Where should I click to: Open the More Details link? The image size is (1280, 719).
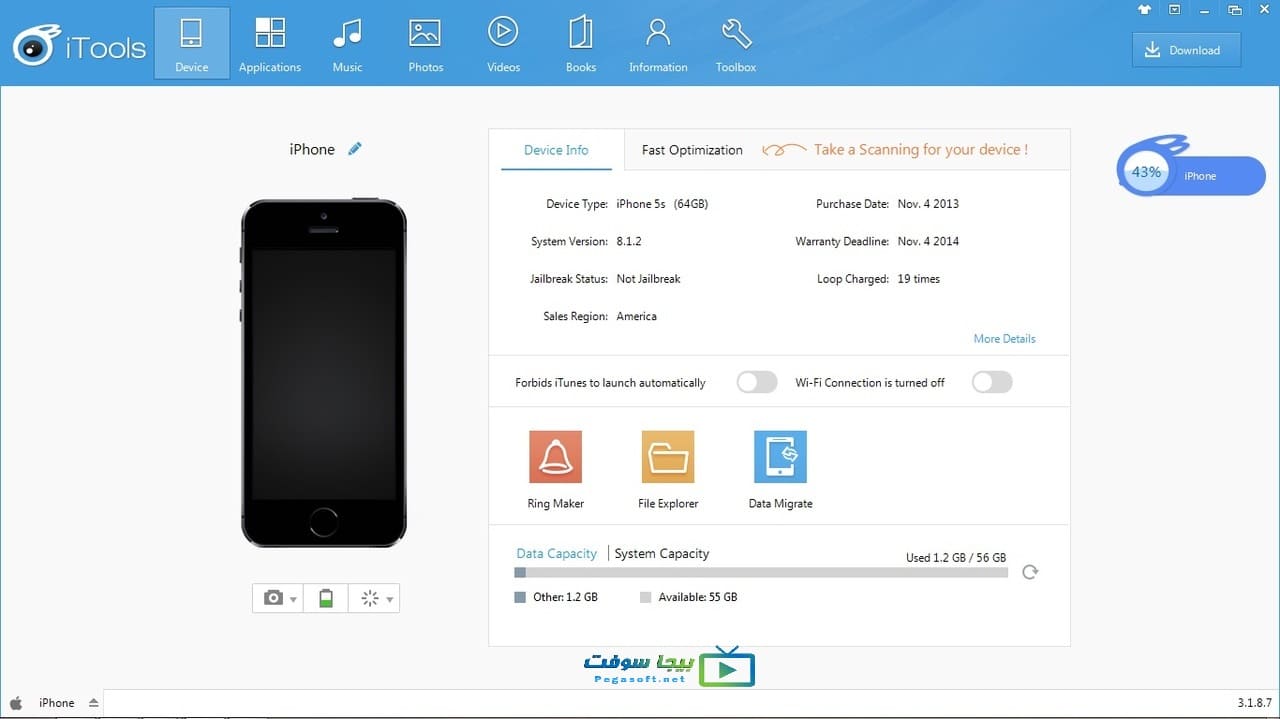click(1004, 339)
